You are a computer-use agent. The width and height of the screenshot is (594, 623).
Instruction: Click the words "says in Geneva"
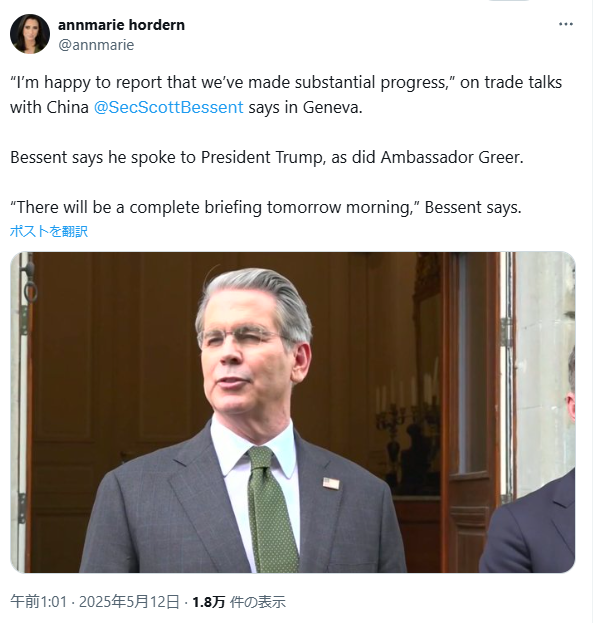tap(305, 107)
